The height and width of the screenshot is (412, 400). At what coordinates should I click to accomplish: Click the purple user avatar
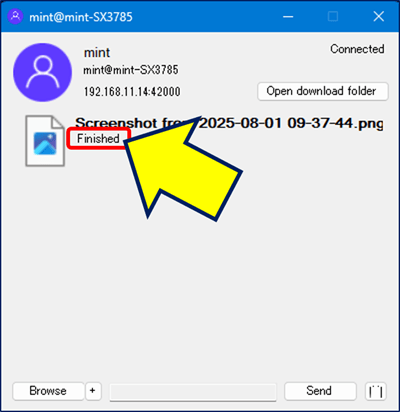(42, 72)
